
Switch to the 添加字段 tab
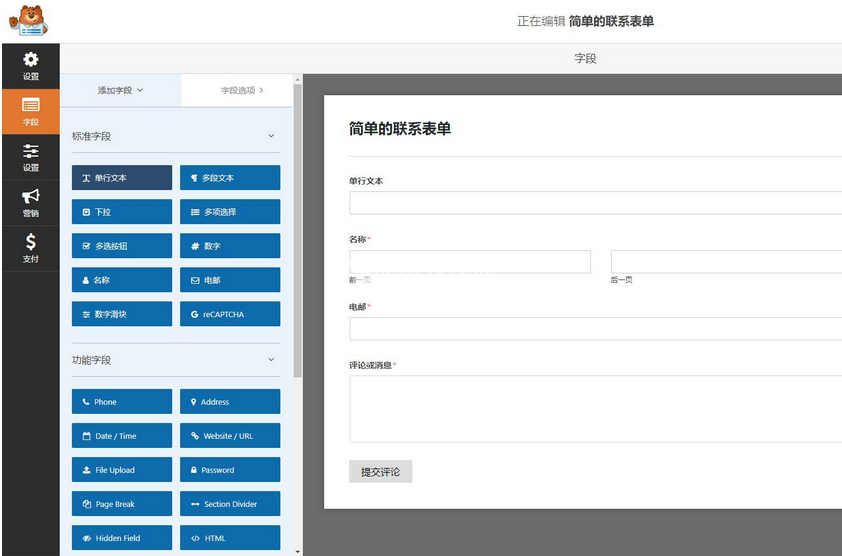tap(120, 90)
